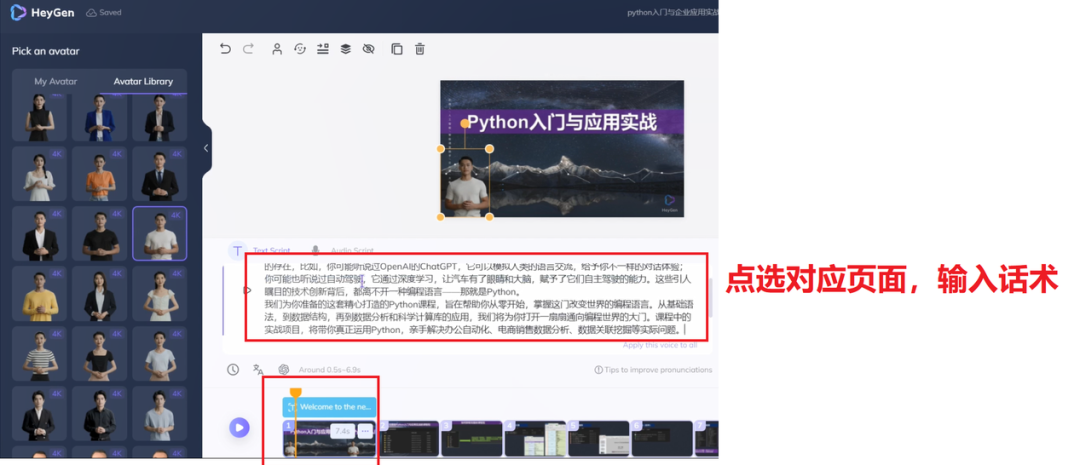The width and height of the screenshot is (1080, 465).
Task: Open the layers stack icon
Action: [x=346, y=49]
